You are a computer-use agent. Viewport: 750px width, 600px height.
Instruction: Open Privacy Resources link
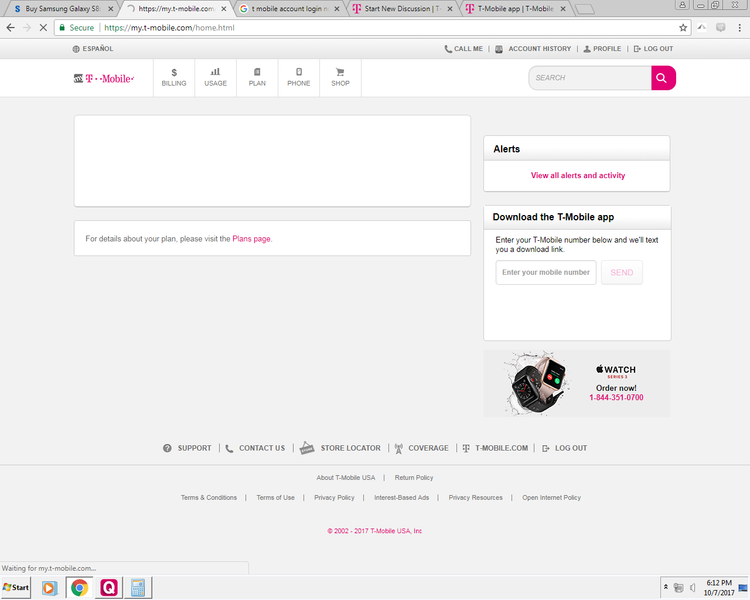point(475,498)
